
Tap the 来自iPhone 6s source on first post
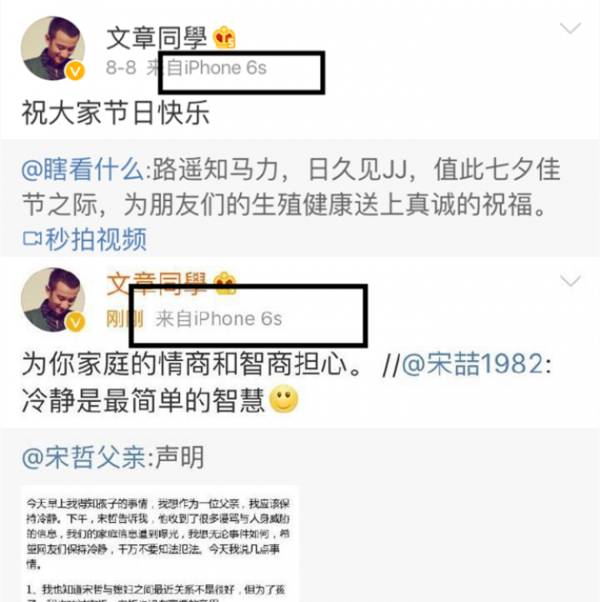pyautogui.click(x=207, y=68)
